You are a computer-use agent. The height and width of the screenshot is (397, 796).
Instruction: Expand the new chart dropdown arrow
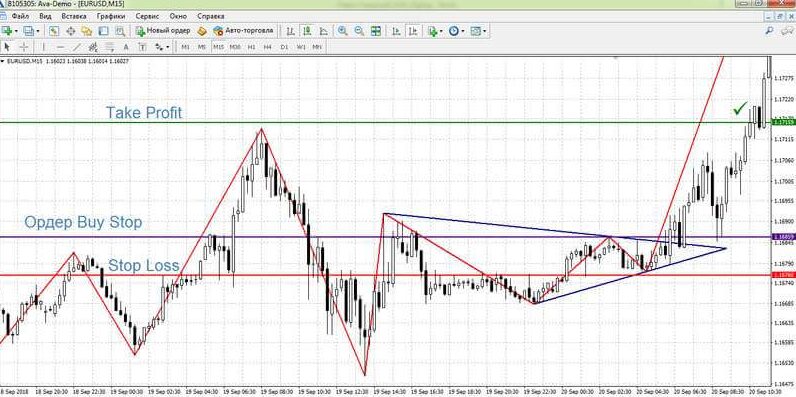16,31
